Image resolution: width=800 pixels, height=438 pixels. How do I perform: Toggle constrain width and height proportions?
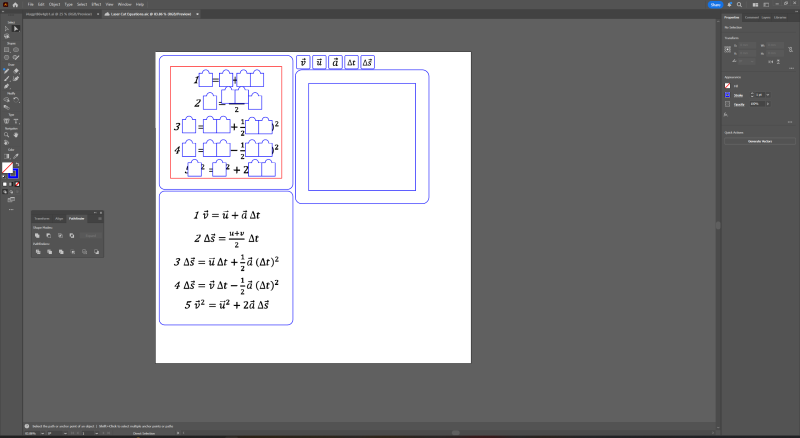(x=790, y=52)
